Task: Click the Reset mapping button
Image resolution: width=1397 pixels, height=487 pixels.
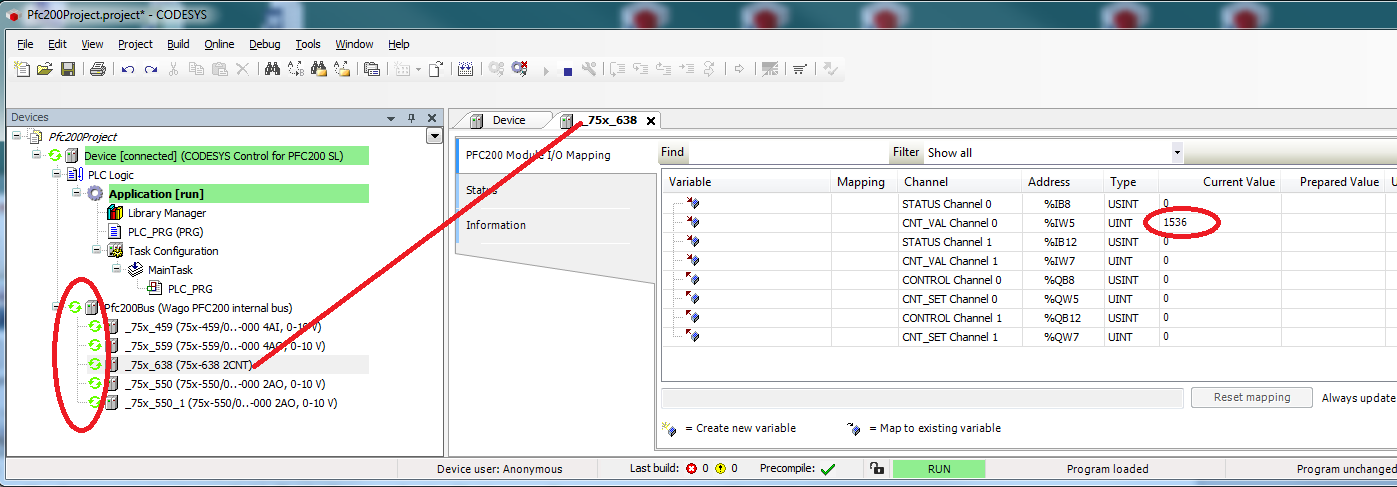Action: click(1250, 397)
